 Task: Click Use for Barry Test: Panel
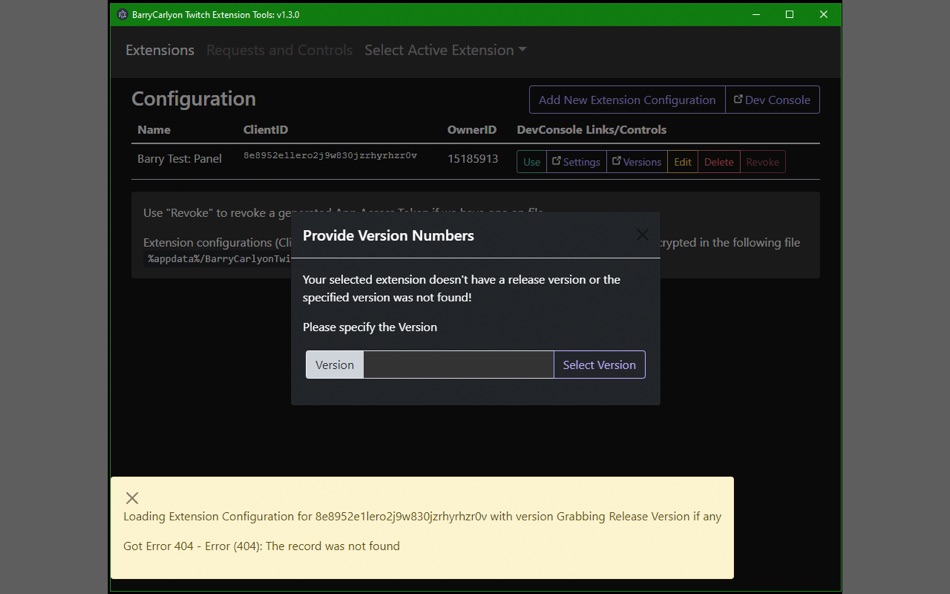[x=531, y=162]
